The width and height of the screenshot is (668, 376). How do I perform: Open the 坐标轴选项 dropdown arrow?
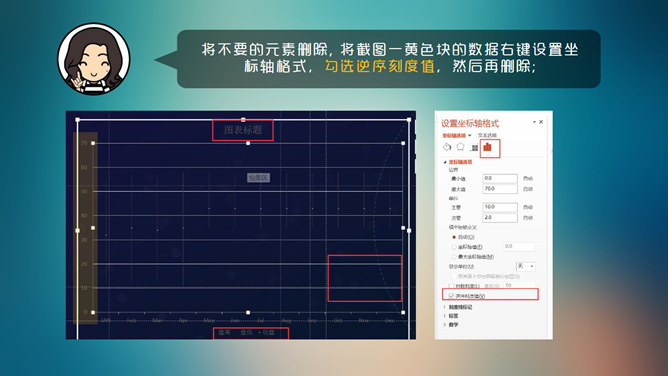coord(469,135)
